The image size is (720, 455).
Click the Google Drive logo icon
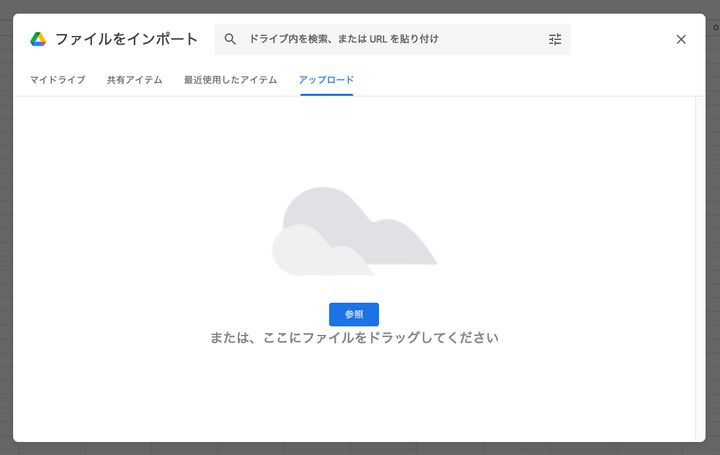(x=38, y=39)
